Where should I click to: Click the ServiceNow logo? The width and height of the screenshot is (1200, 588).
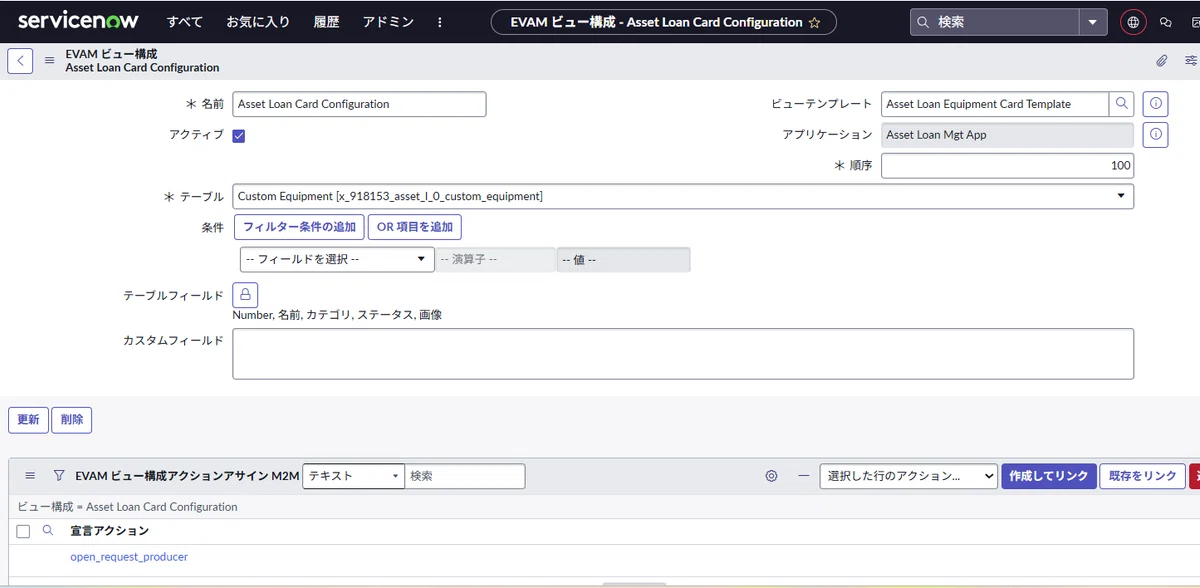pos(78,21)
